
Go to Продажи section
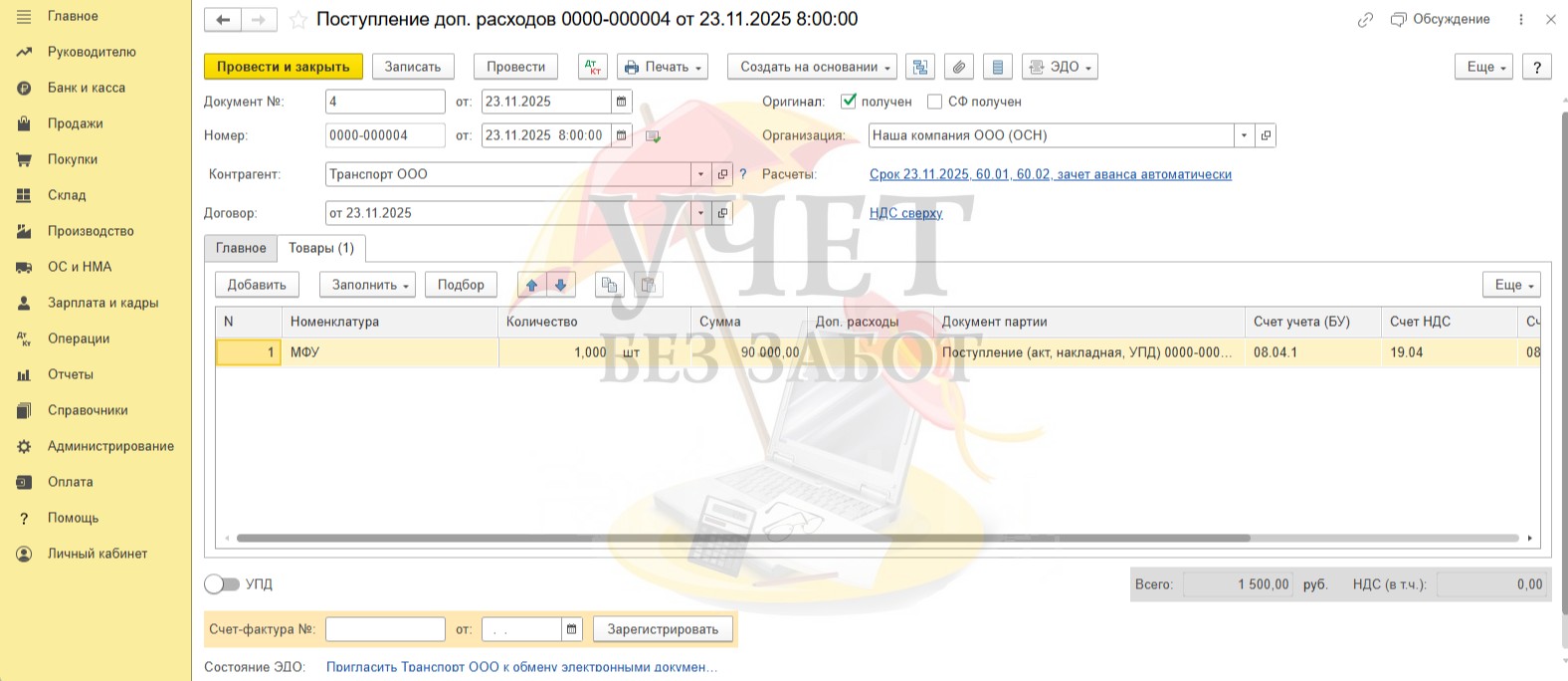(76, 123)
